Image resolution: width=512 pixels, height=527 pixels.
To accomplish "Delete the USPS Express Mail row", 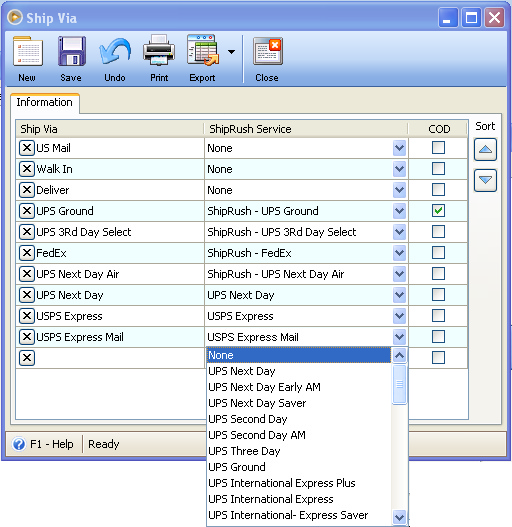I will point(27,337).
